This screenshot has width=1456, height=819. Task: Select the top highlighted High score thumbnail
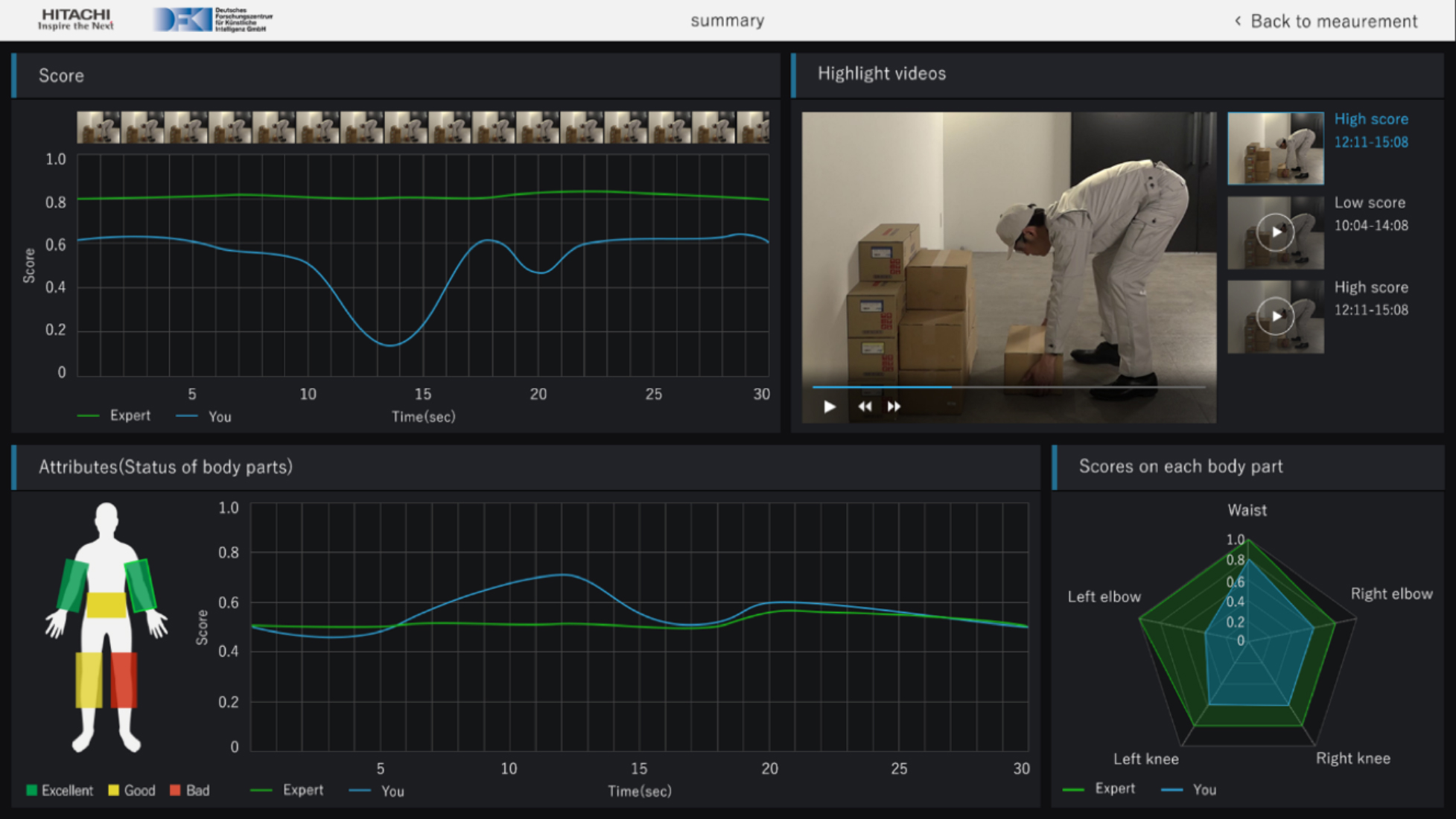click(1275, 148)
